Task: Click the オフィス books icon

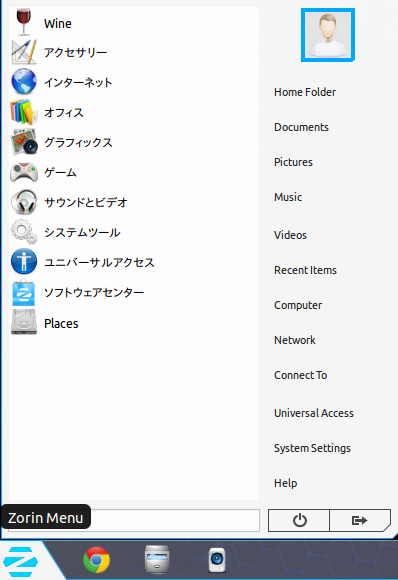Action: (24, 112)
